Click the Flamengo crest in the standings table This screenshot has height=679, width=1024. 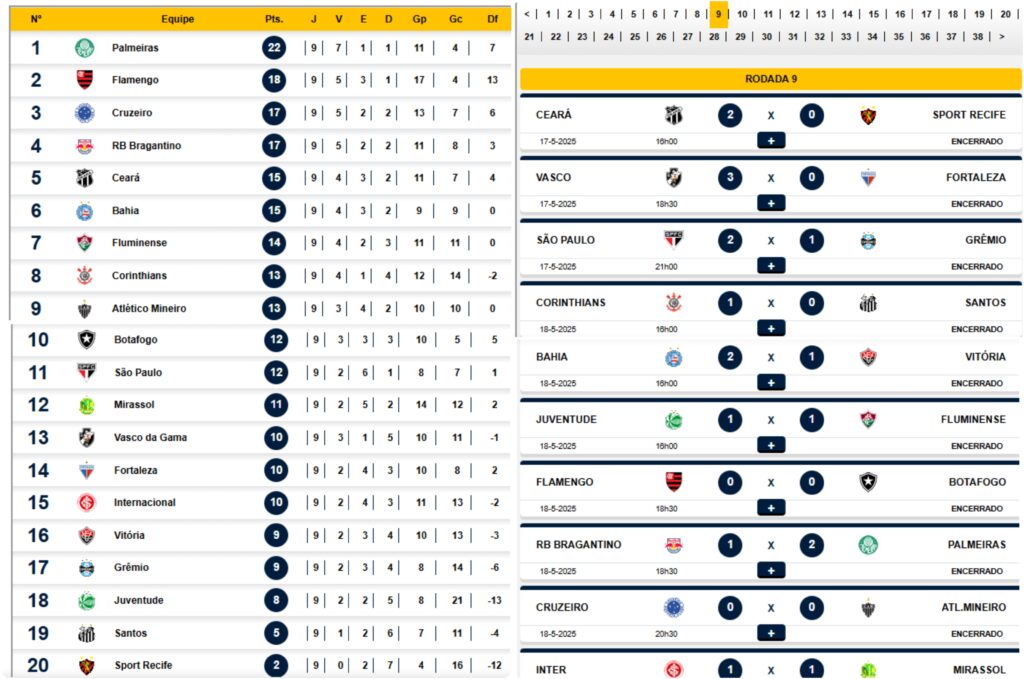click(x=84, y=80)
